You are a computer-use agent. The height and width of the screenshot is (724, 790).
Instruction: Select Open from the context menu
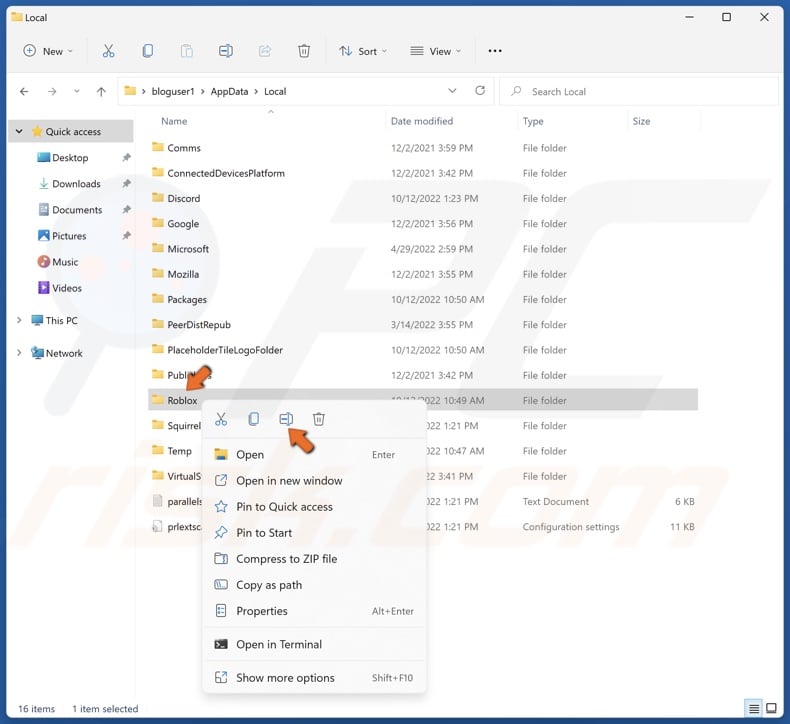pos(314,454)
